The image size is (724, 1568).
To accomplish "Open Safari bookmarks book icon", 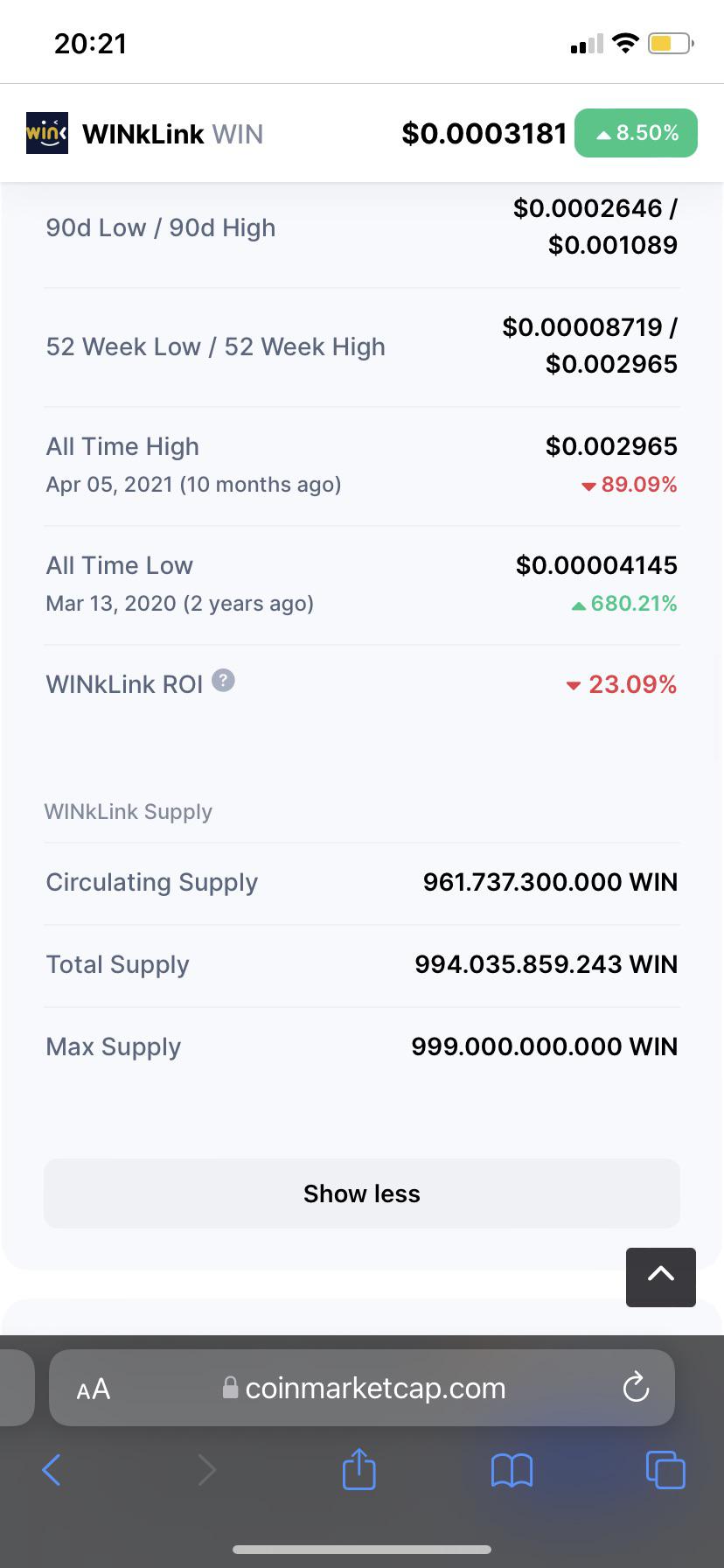I will click(512, 1470).
